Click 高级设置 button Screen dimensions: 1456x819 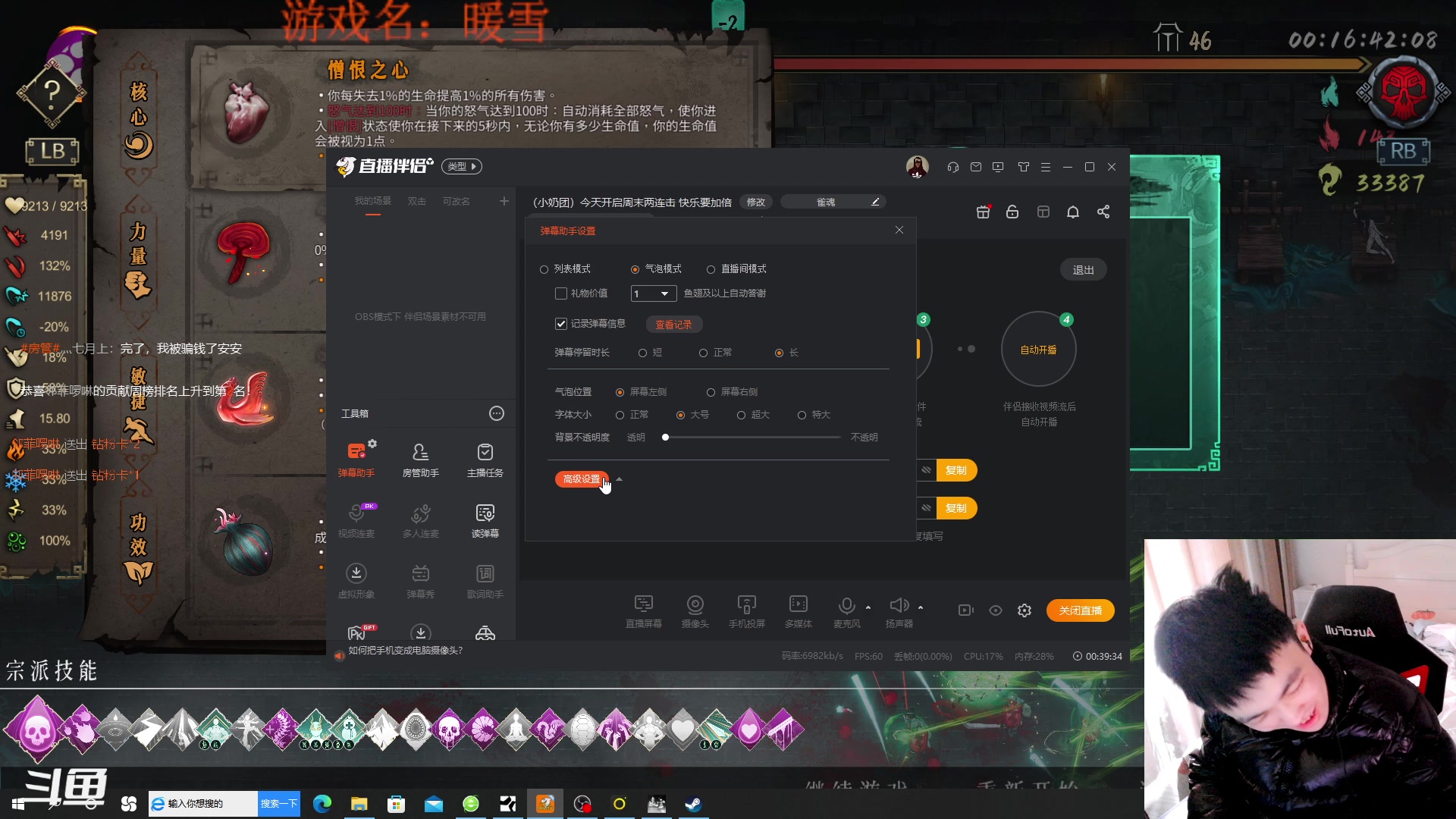(582, 479)
